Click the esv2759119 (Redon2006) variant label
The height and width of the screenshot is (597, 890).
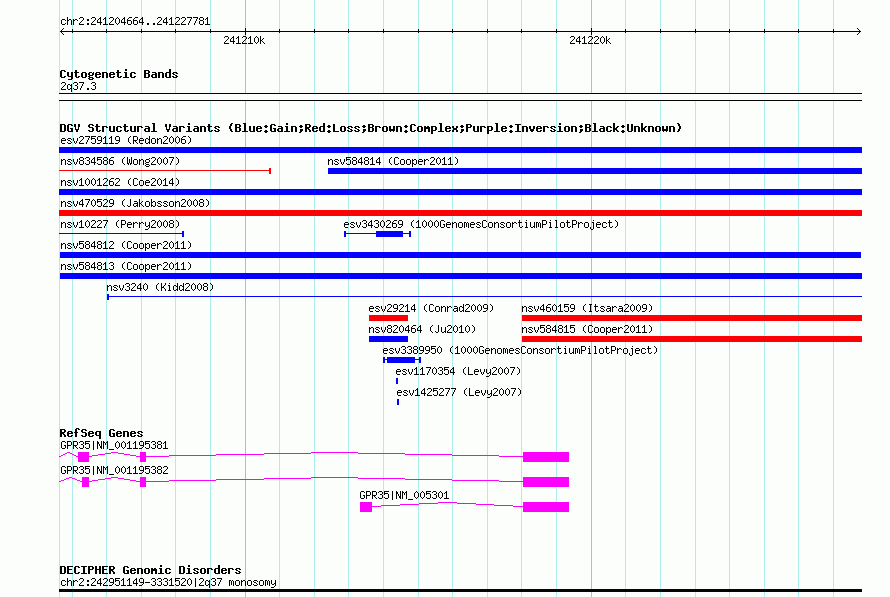(x=126, y=140)
